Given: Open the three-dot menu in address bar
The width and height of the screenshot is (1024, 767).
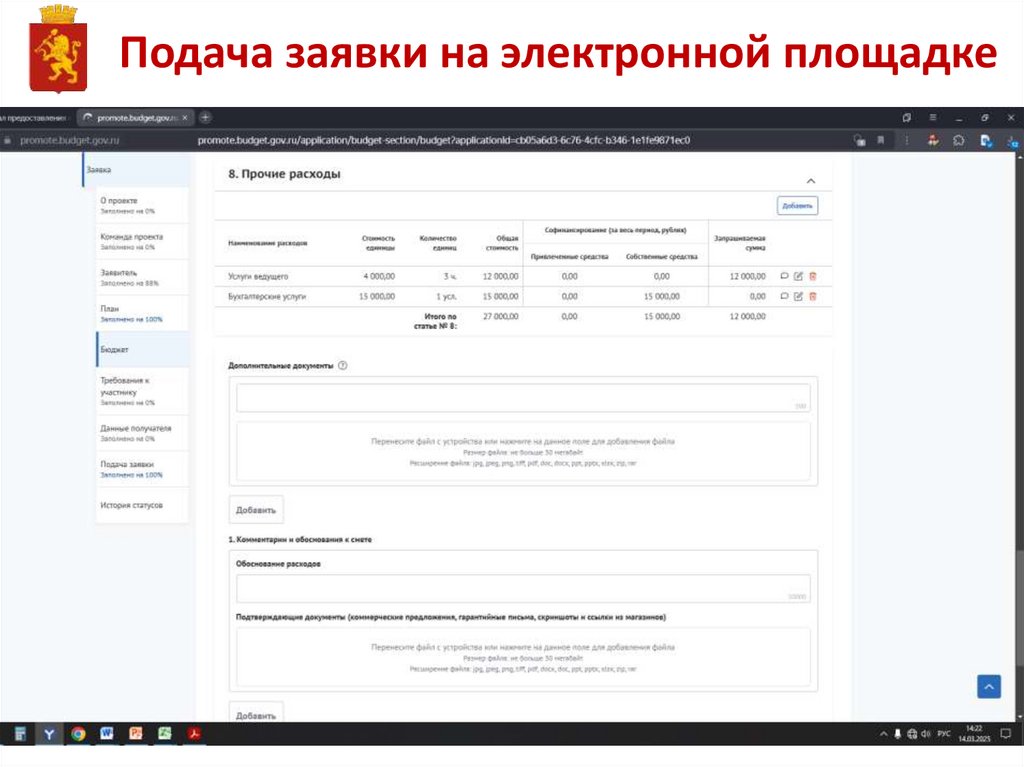Looking at the screenshot, I should (x=906, y=140).
